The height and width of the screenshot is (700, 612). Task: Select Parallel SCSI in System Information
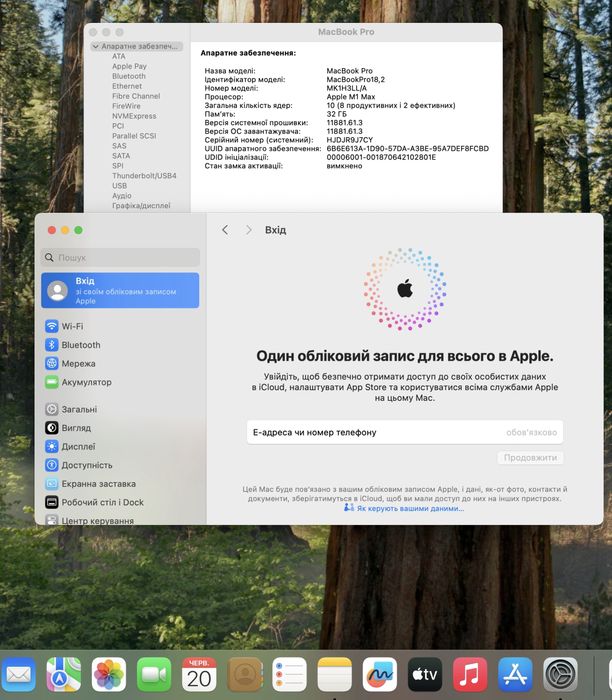coord(134,136)
